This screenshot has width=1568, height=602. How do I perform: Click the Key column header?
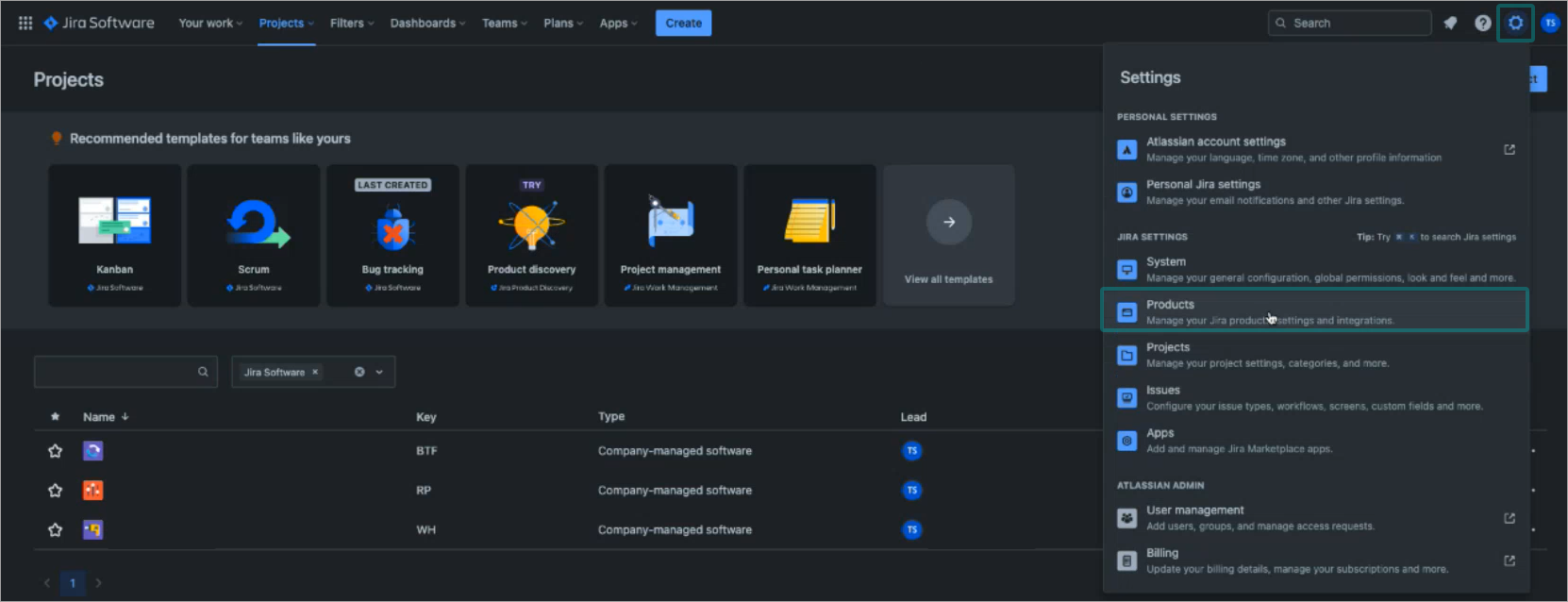426,417
